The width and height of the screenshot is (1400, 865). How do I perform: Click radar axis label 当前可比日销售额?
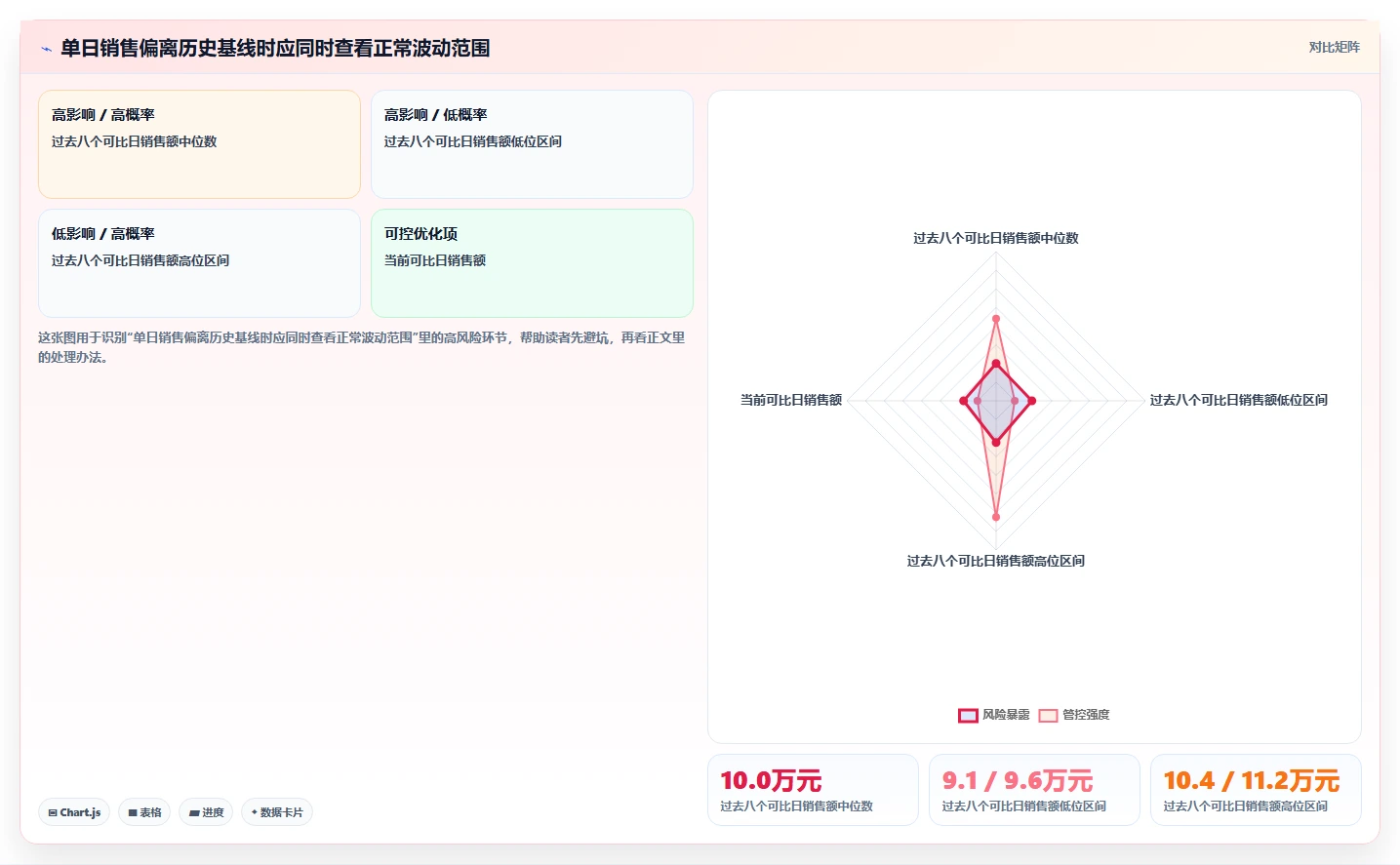coord(790,400)
